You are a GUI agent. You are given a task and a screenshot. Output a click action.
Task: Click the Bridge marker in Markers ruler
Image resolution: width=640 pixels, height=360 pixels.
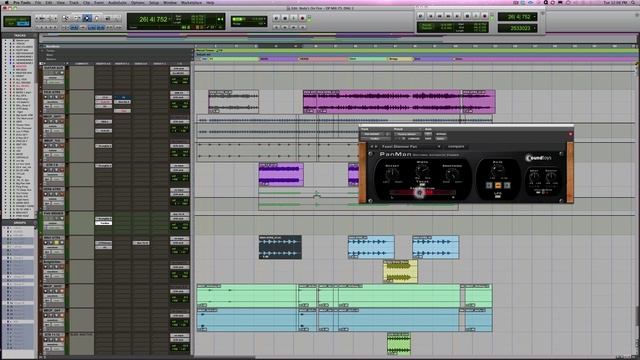coord(394,59)
